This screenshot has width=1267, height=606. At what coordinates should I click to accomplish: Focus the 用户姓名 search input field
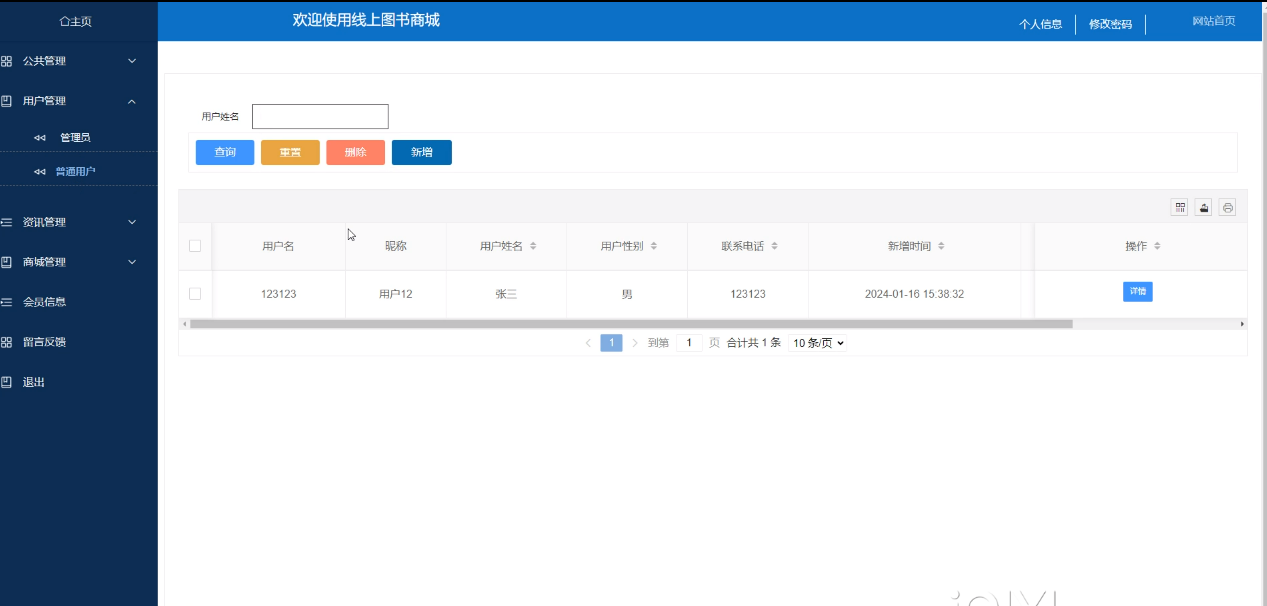point(320,117)
